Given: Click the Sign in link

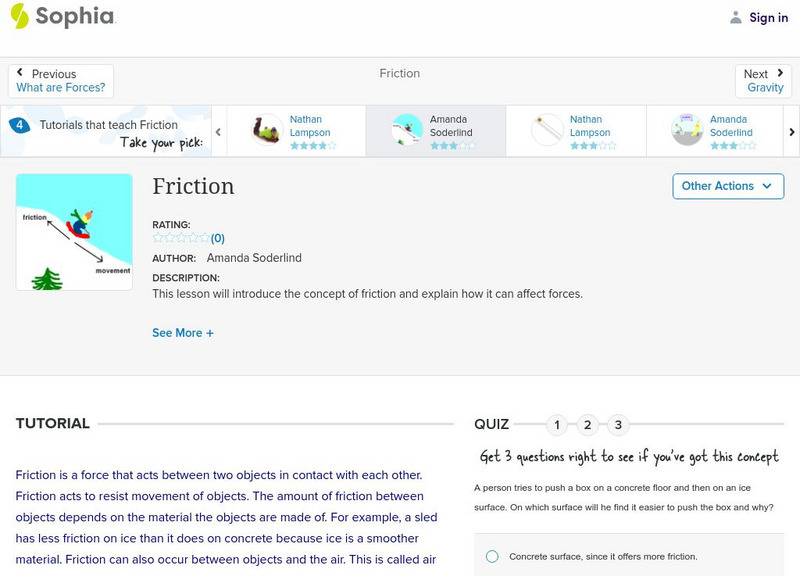Looking at the screenshot, I should 768,17.
